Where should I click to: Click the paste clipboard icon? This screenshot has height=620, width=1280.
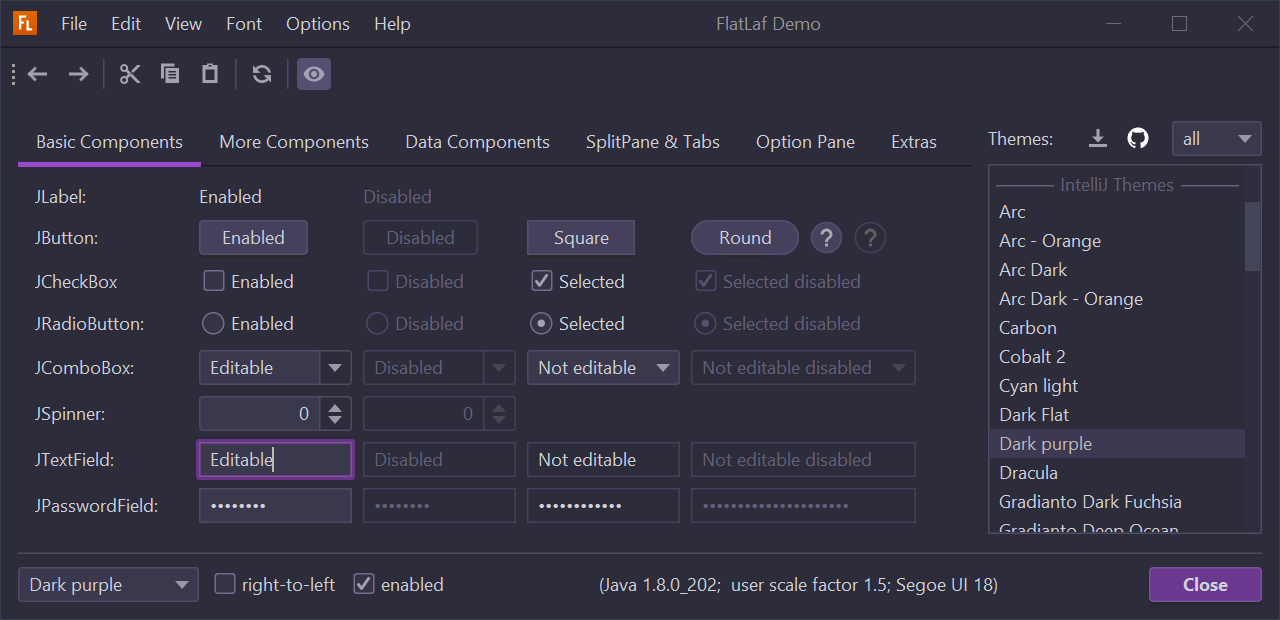(x=210, y=74)
